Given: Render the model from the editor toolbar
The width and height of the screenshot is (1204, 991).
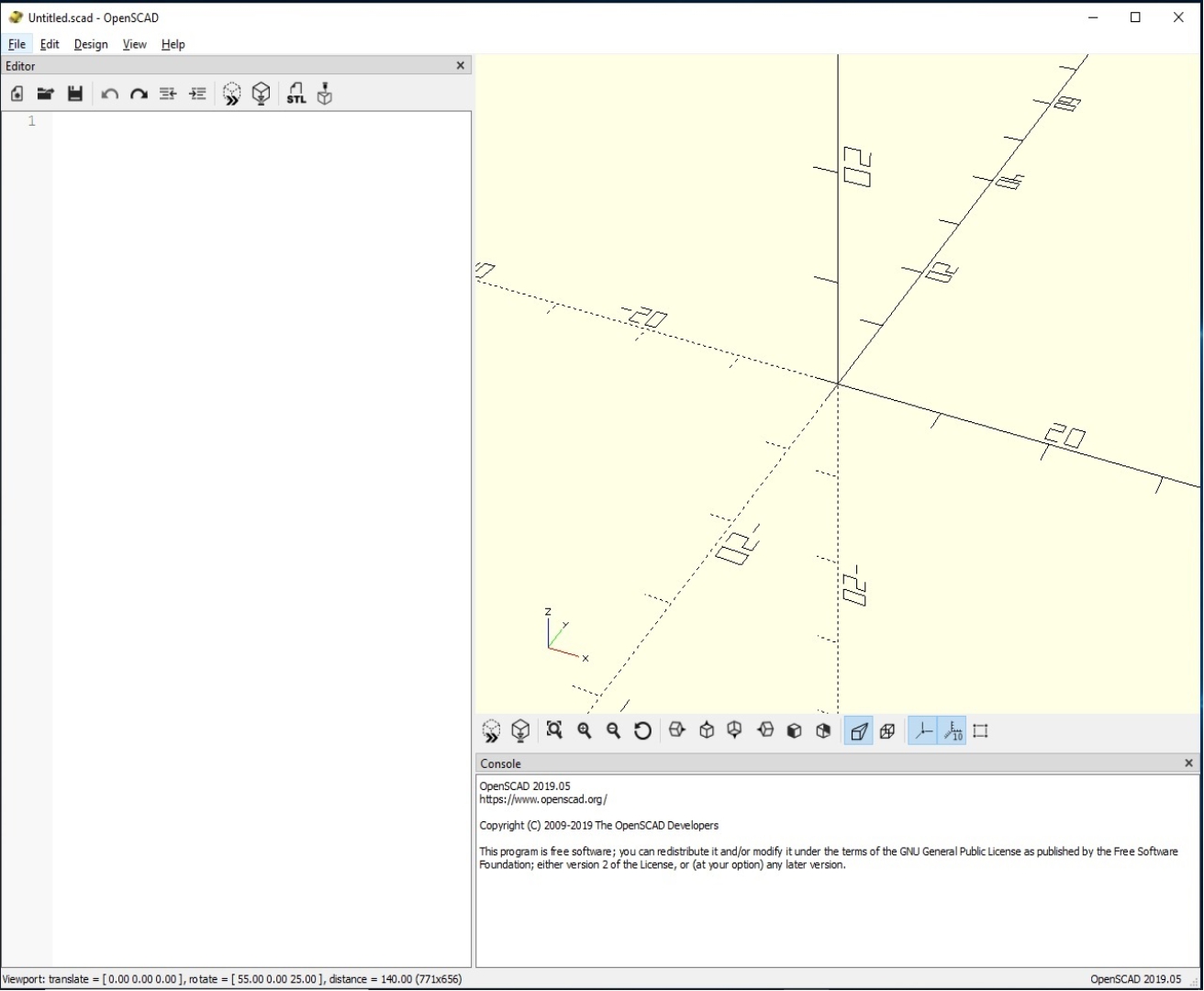Looking at the screenshot, I should [262, 94].
